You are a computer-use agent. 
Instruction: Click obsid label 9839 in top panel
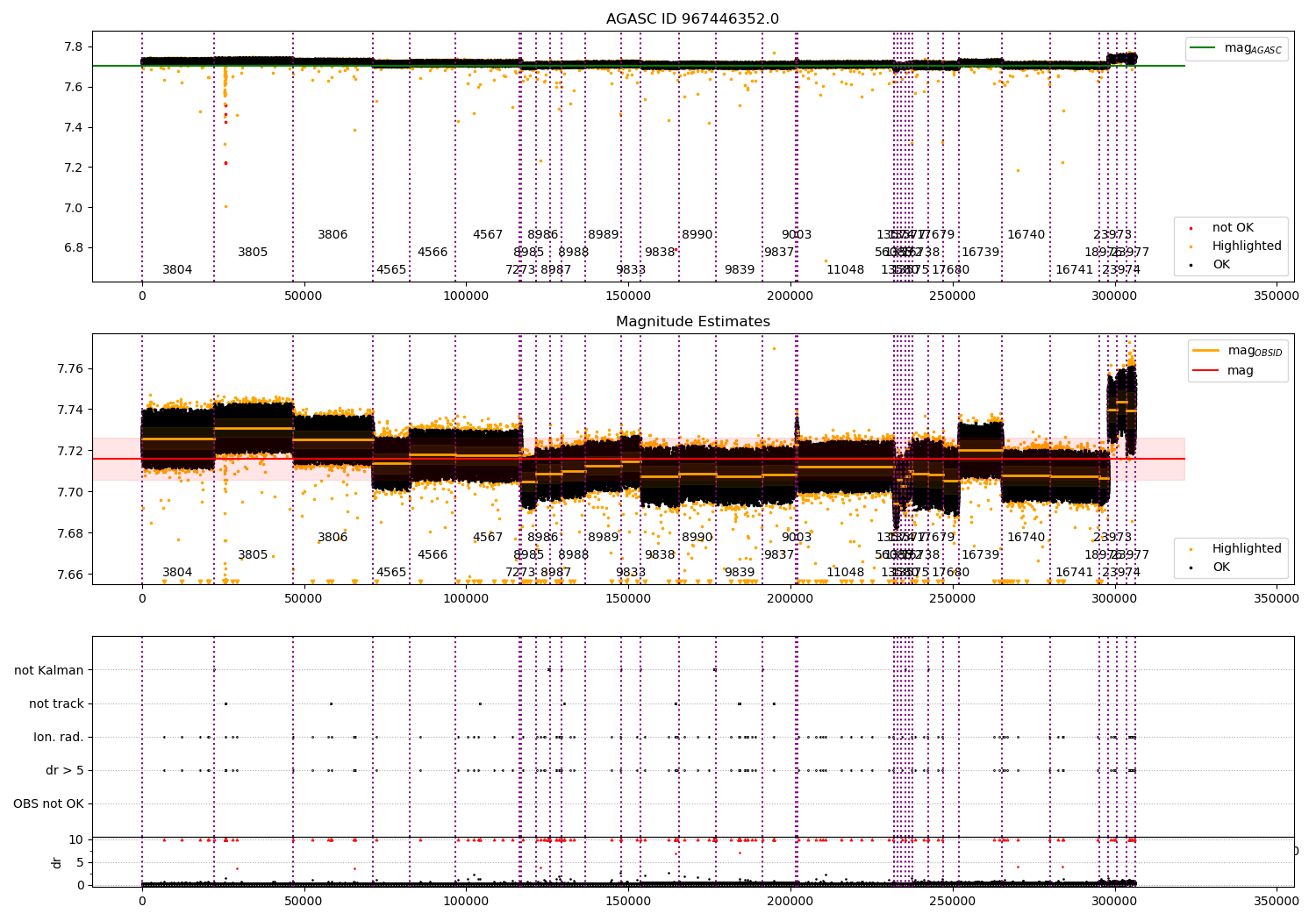click(x=740, y=270)
